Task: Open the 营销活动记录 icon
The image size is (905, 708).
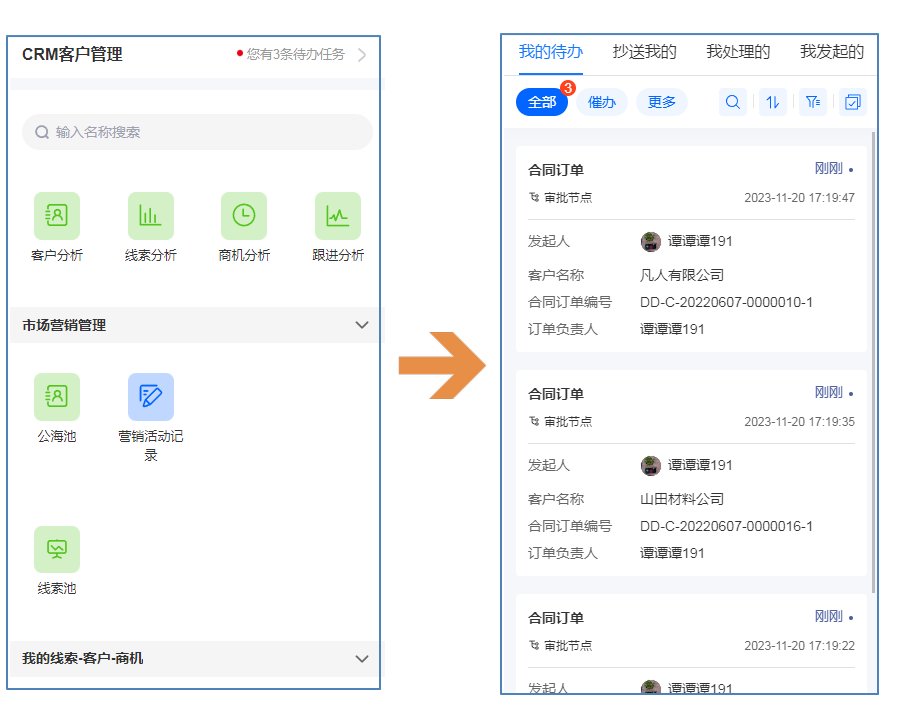Action: click(x=150, y=396)
